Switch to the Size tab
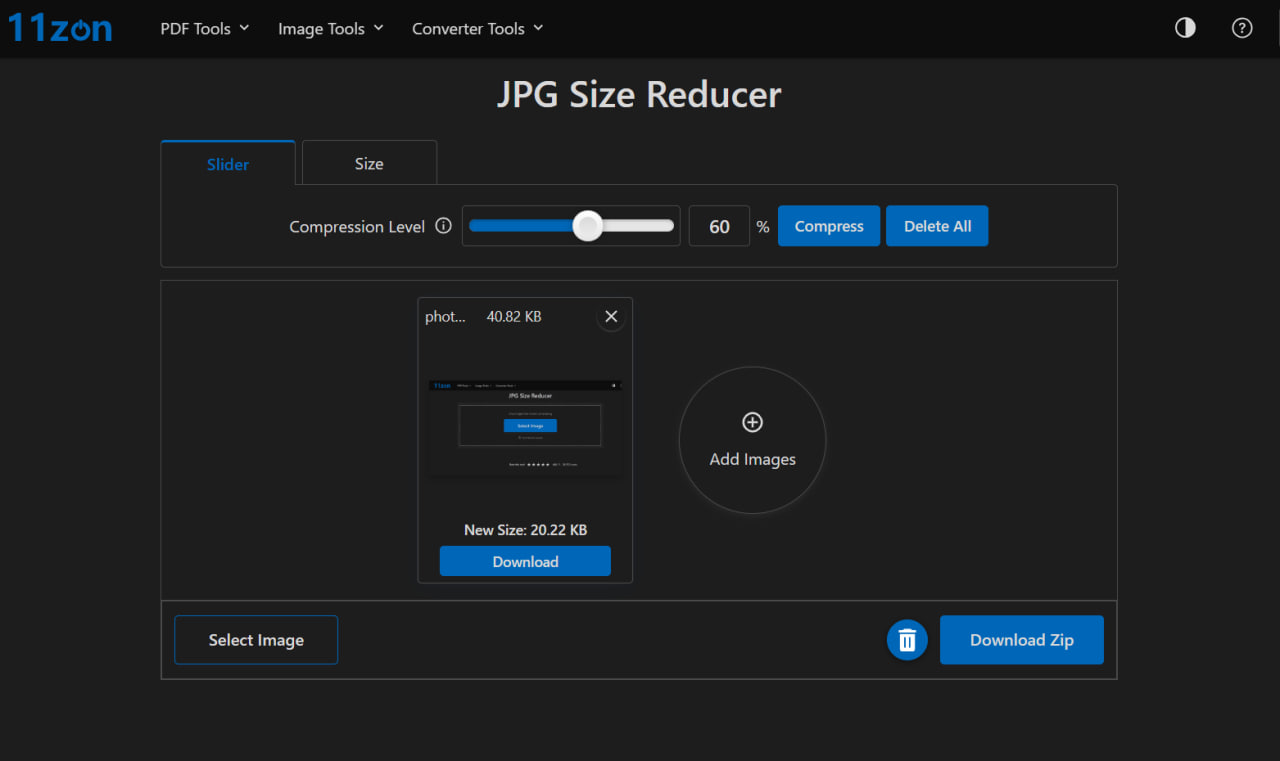 click(369, 163)
